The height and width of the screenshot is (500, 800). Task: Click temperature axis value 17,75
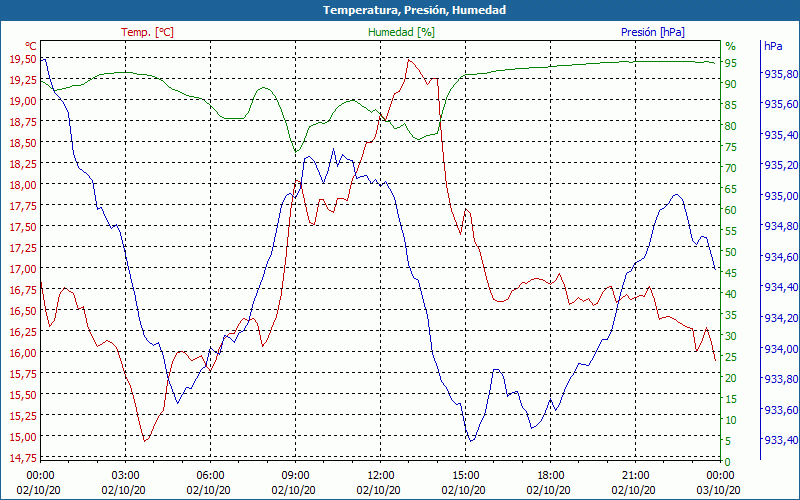(23, 206)
